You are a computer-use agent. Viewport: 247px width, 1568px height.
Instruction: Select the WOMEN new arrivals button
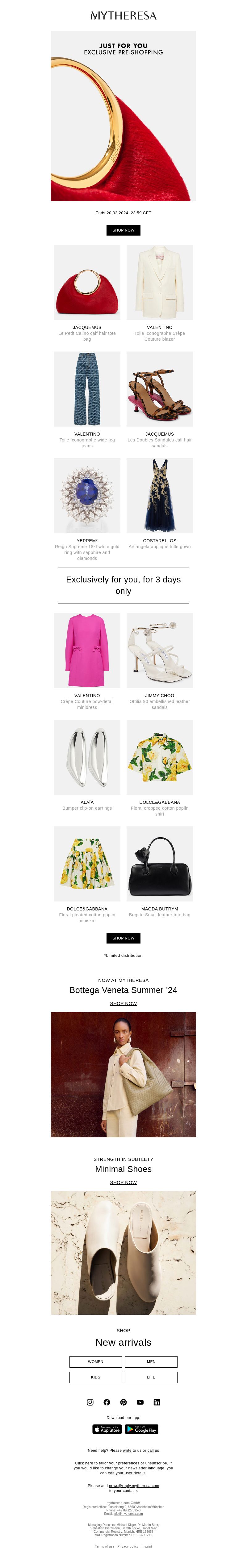click(x=95, y=1362)
